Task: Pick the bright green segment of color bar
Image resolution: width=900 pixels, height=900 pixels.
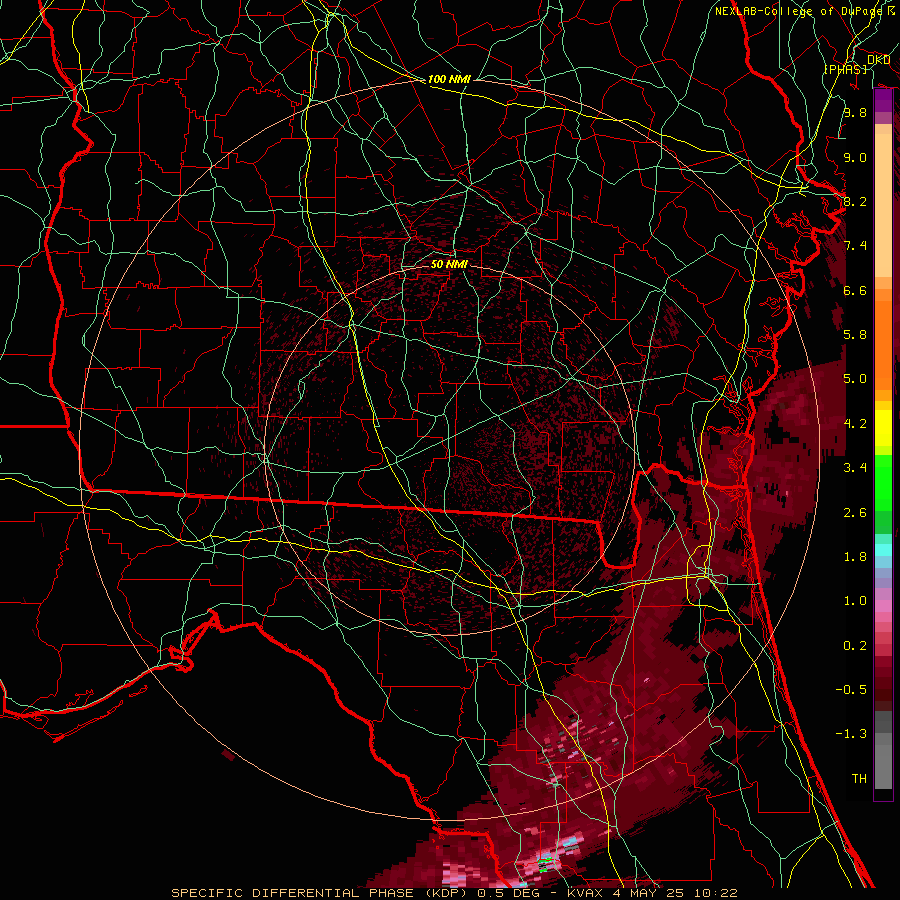Action: [x=883, y=483]
